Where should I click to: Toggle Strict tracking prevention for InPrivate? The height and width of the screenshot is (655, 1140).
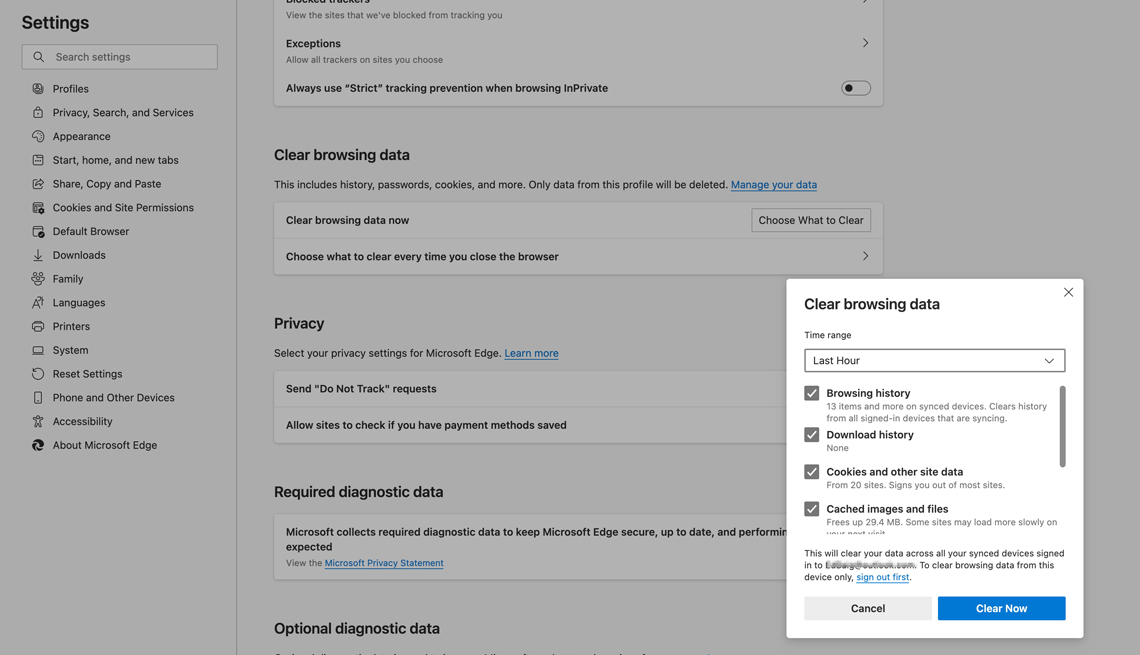(x=855, y=88)
